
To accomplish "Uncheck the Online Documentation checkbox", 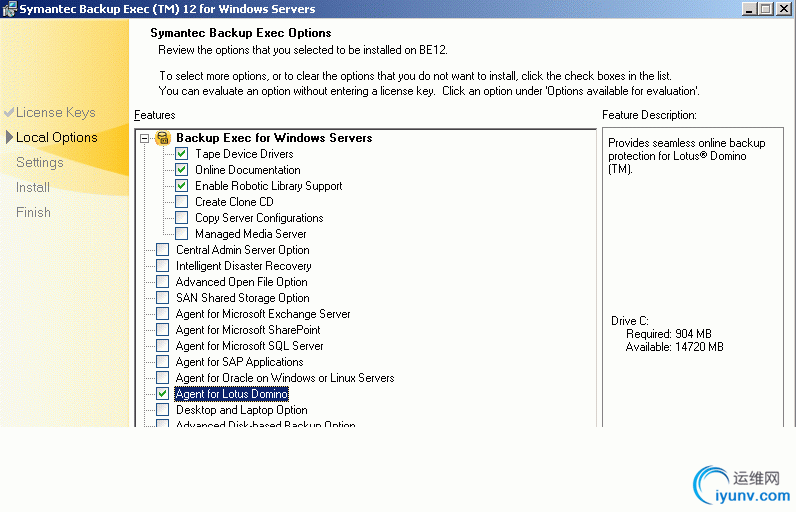I will click(181, 170).
